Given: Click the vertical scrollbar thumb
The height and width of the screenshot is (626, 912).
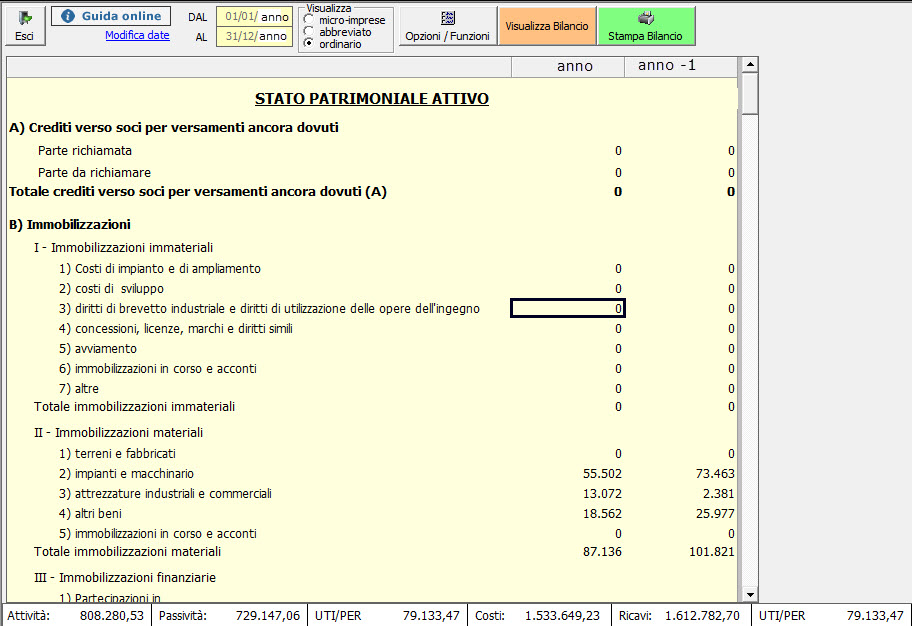Looking at the screenshot, I should [749, 95].
